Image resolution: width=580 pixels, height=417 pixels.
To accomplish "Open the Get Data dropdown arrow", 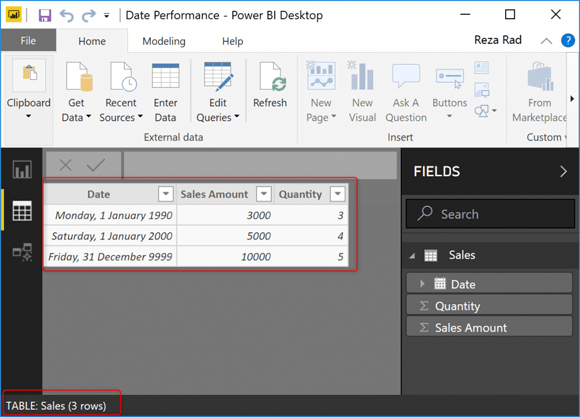I will tap(88, 117).
